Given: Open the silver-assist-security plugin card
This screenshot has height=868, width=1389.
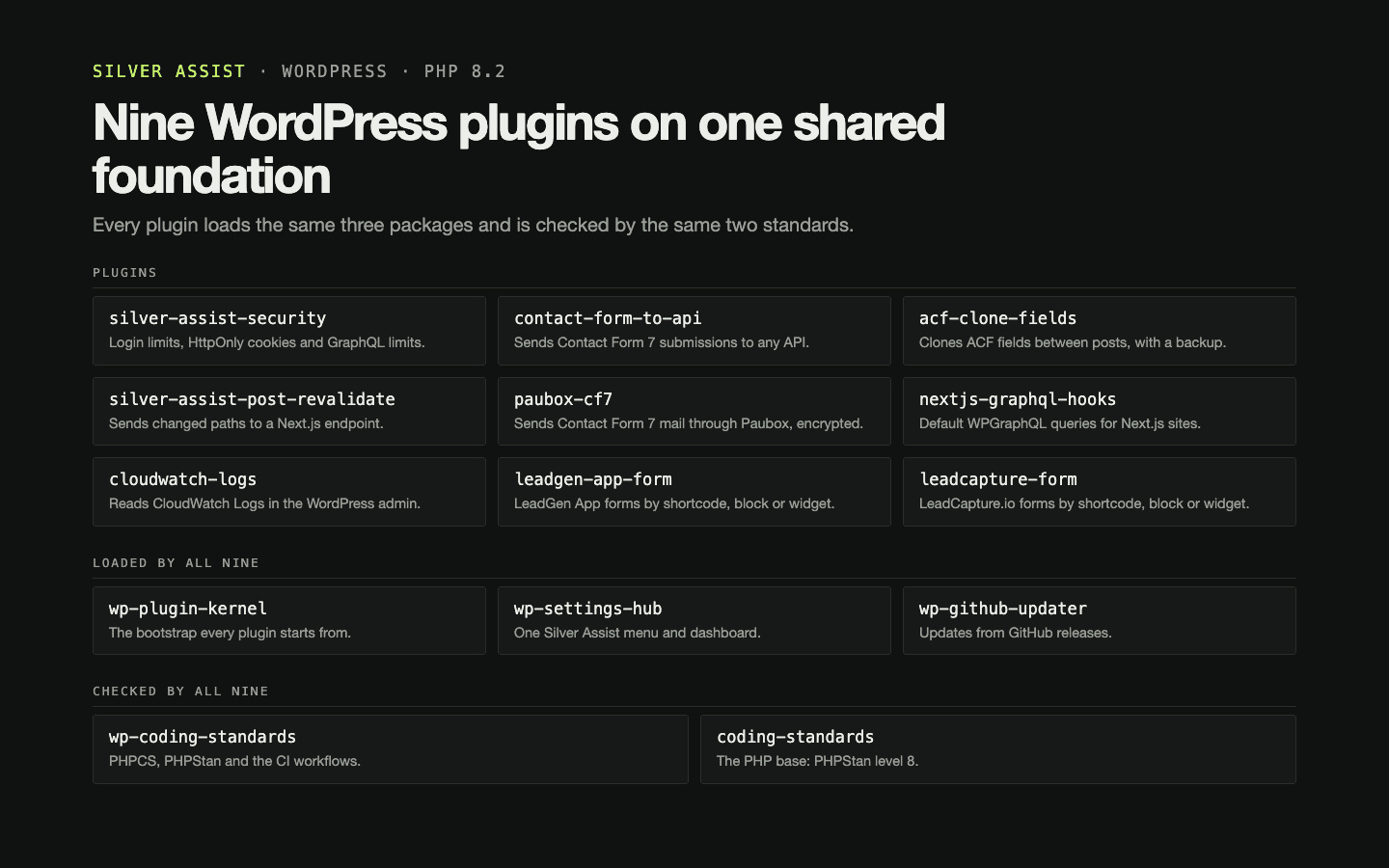Looking at the screenshot, I should [289, 331].
